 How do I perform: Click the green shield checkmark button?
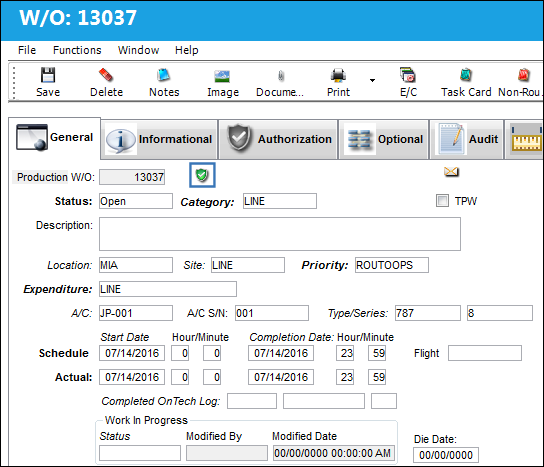click(x=202, y=175)
